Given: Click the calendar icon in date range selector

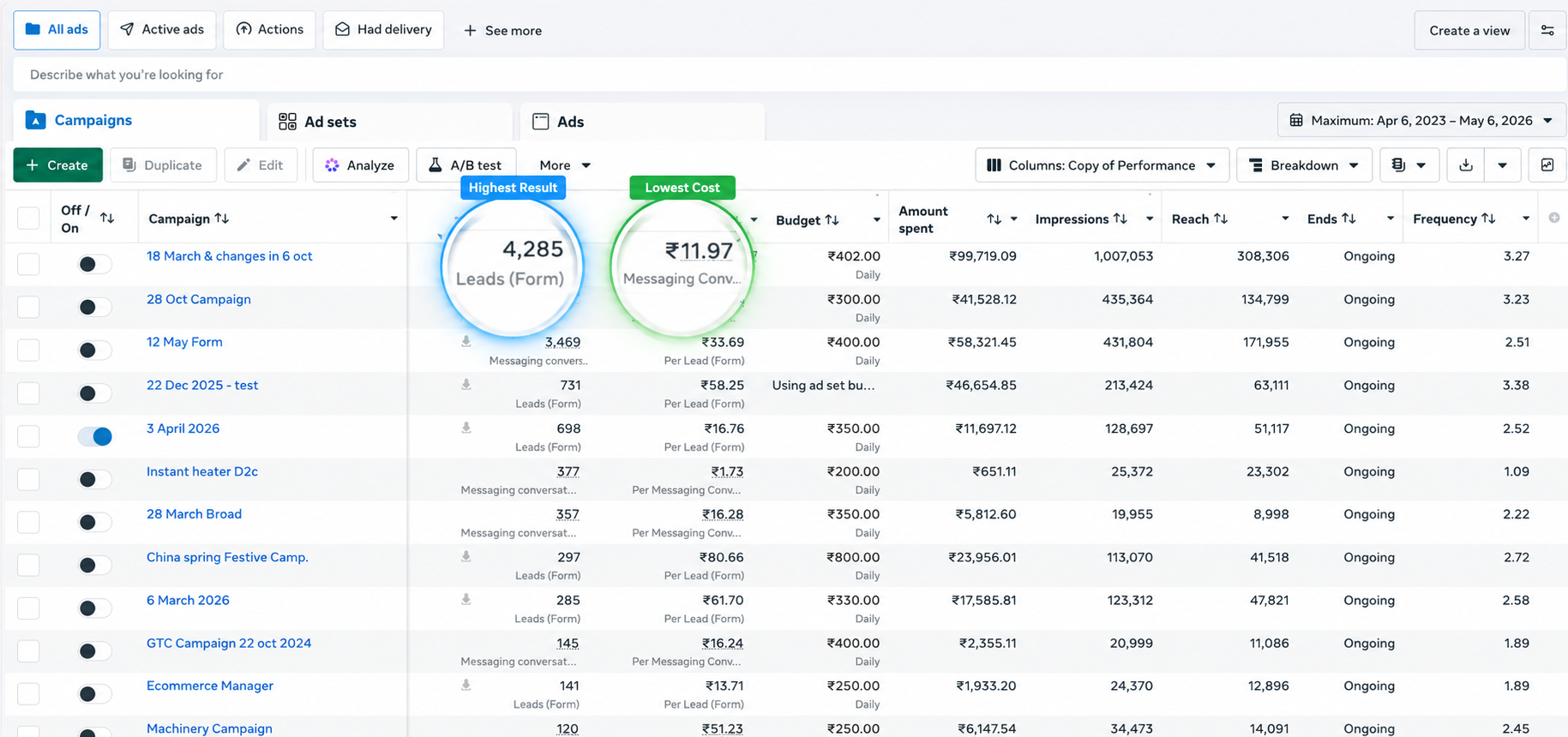Looking at the screenshot, I should point(1296,120).
